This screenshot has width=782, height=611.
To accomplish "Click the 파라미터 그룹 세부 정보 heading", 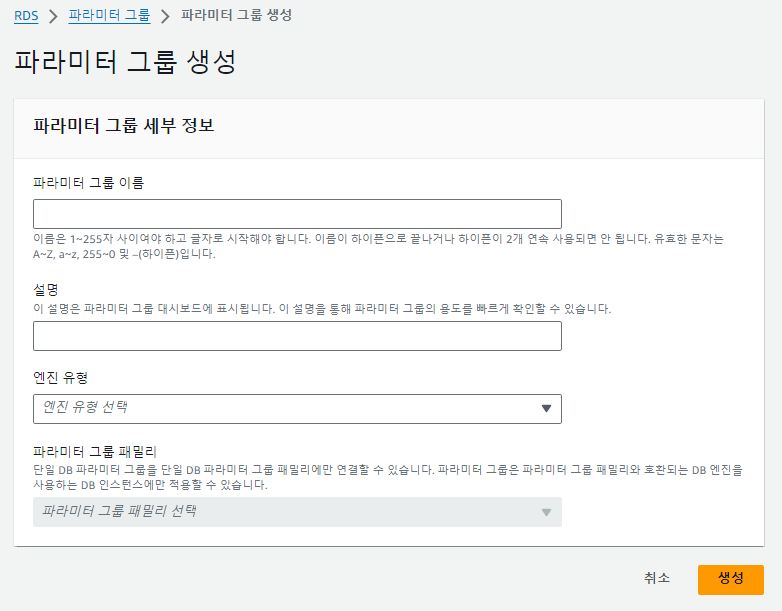I will pyautogui.click(x=124, y=125).
